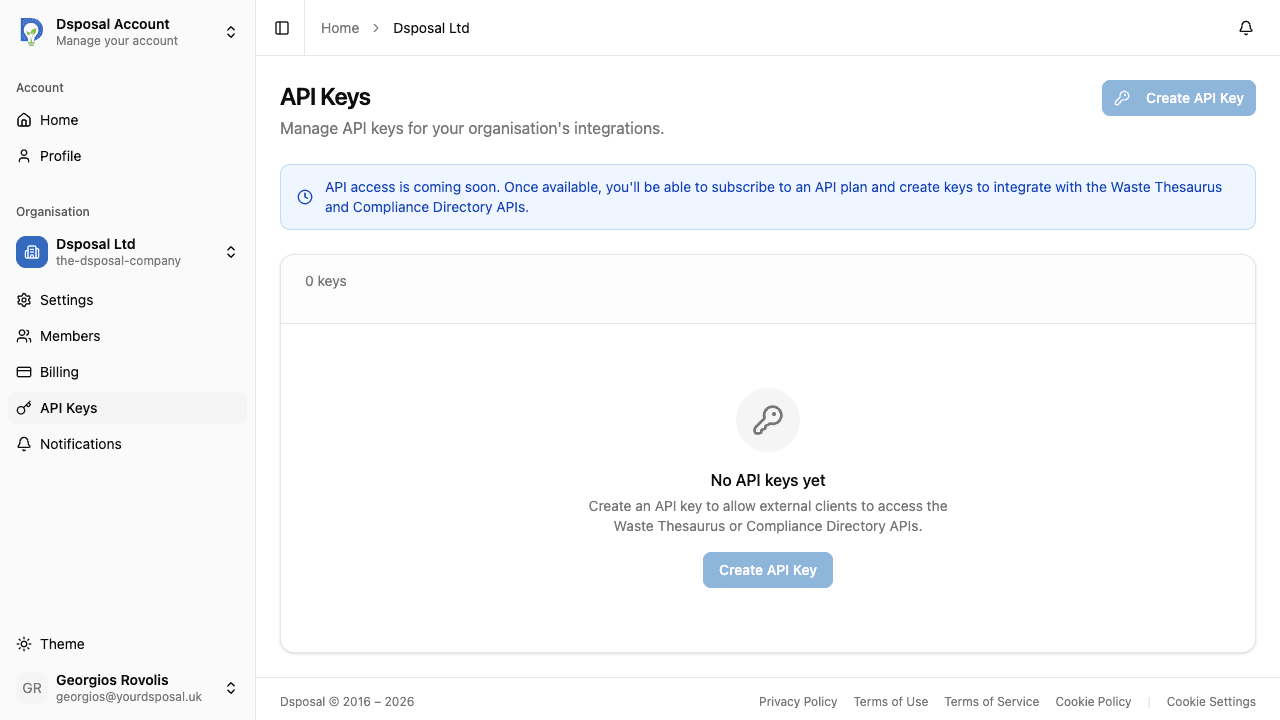Open the Dsposal Ltd organisation switcher
Screen dimensions: 1280x720
tap(231, 252)
